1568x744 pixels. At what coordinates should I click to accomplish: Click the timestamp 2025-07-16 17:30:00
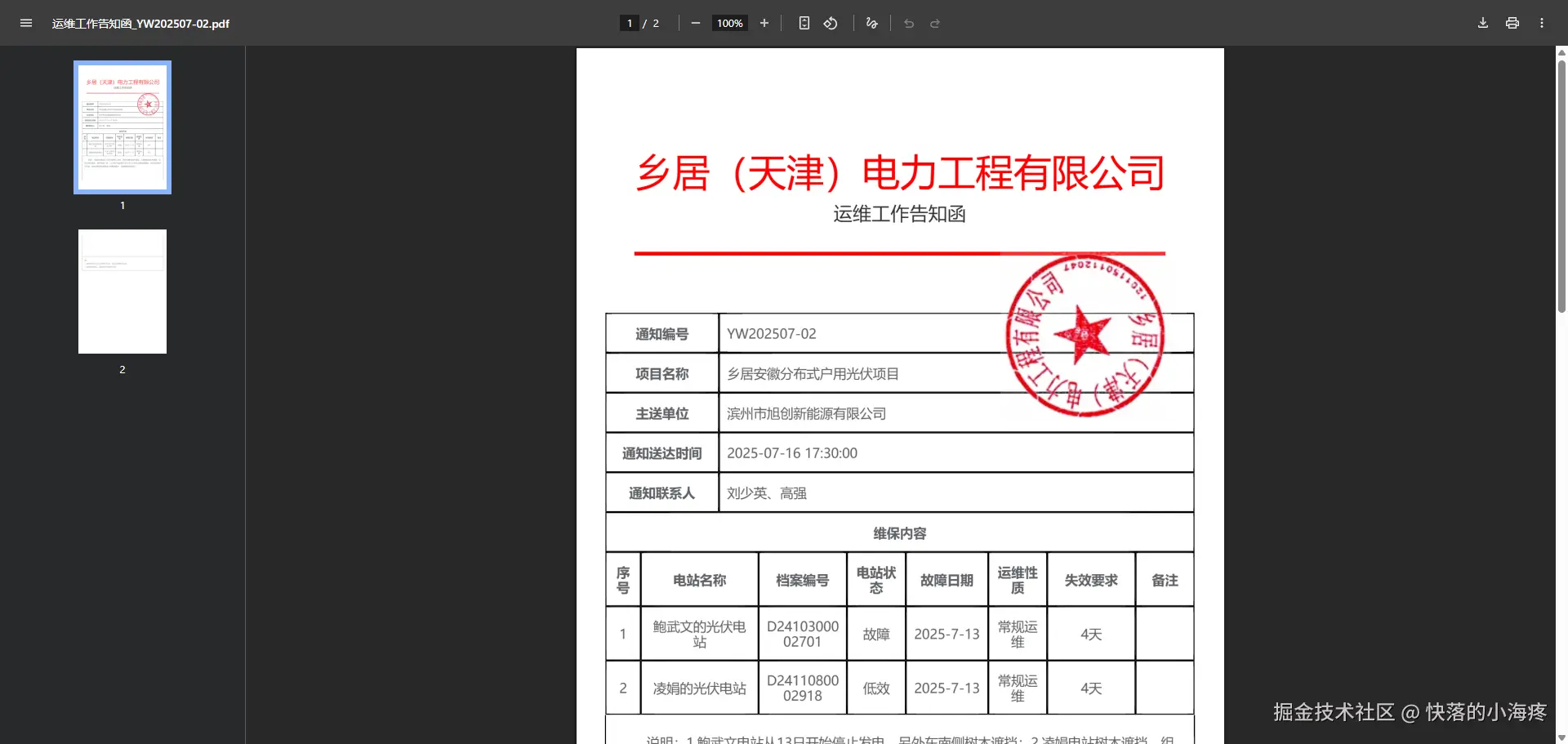[x=792, y=453]
